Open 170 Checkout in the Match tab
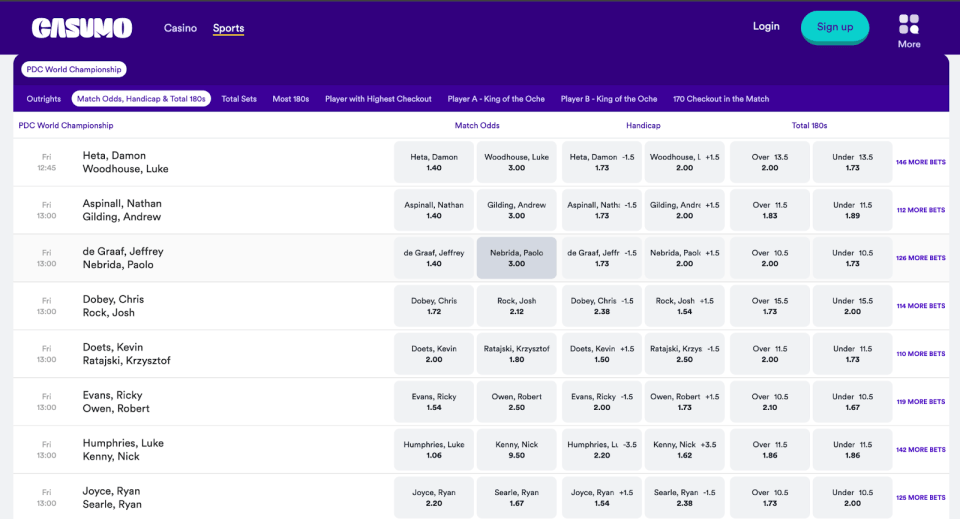This screenshot has height=519, width=960. pyautogui.click(x=721, y=99)
